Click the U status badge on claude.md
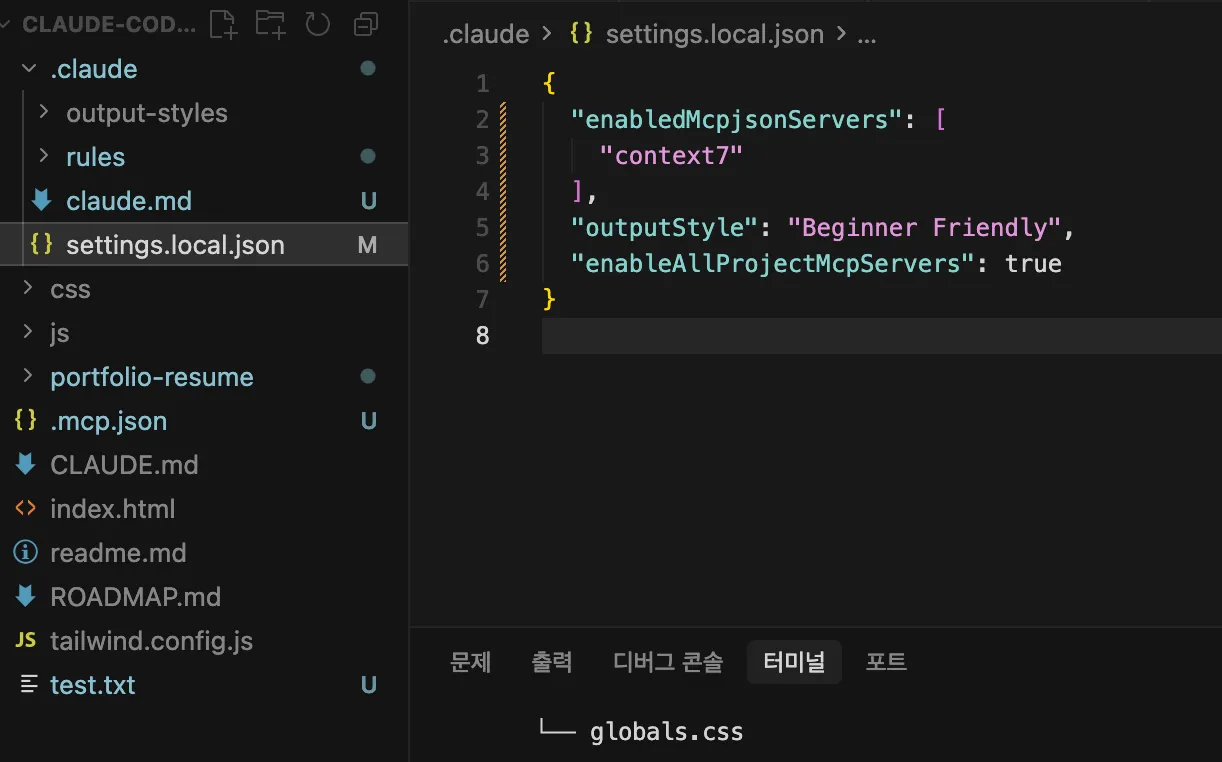1222x762 pixels. [x=368, y=201]
